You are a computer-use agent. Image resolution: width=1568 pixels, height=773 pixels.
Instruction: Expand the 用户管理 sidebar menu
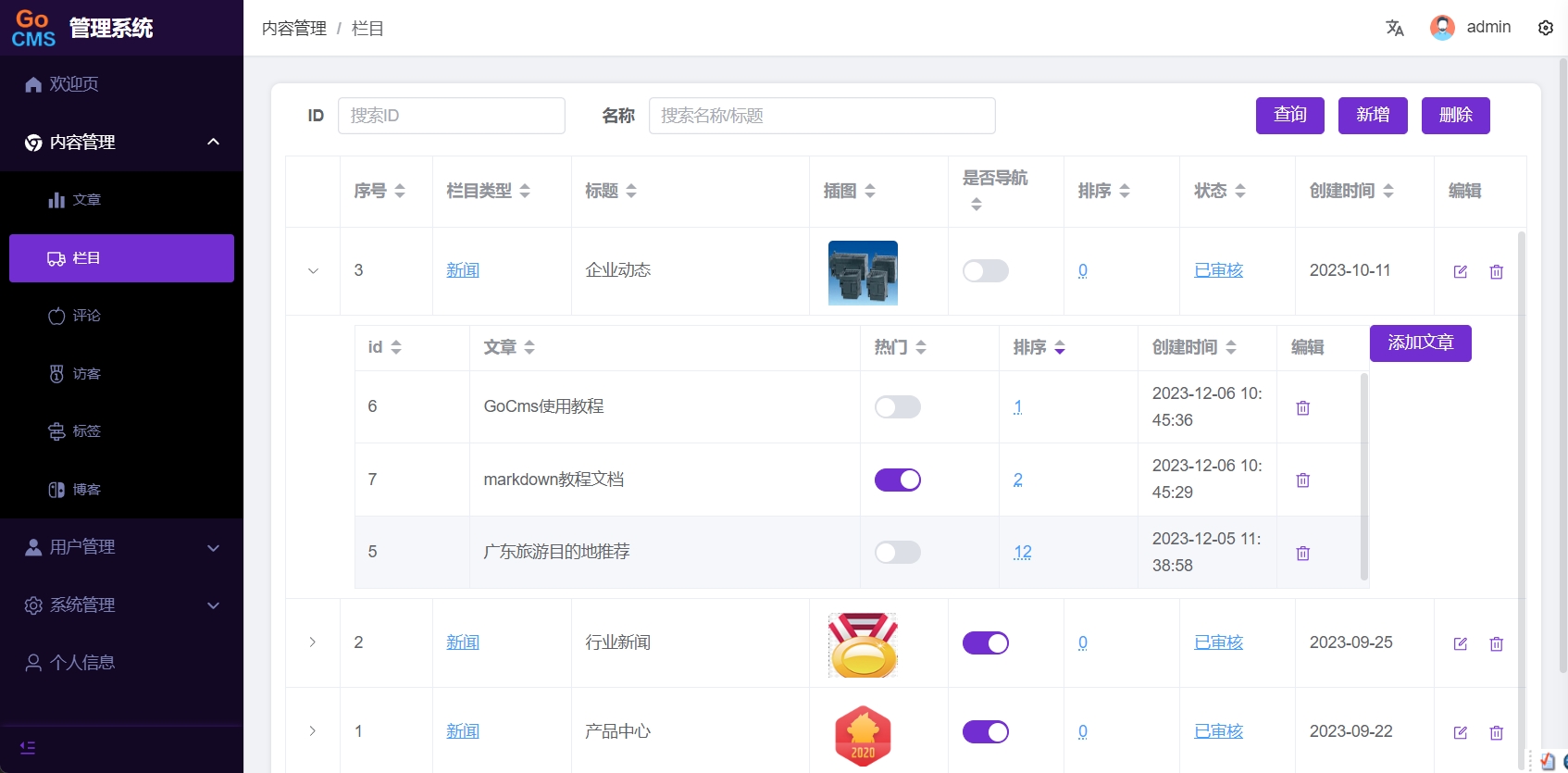[x=121, y=547]
